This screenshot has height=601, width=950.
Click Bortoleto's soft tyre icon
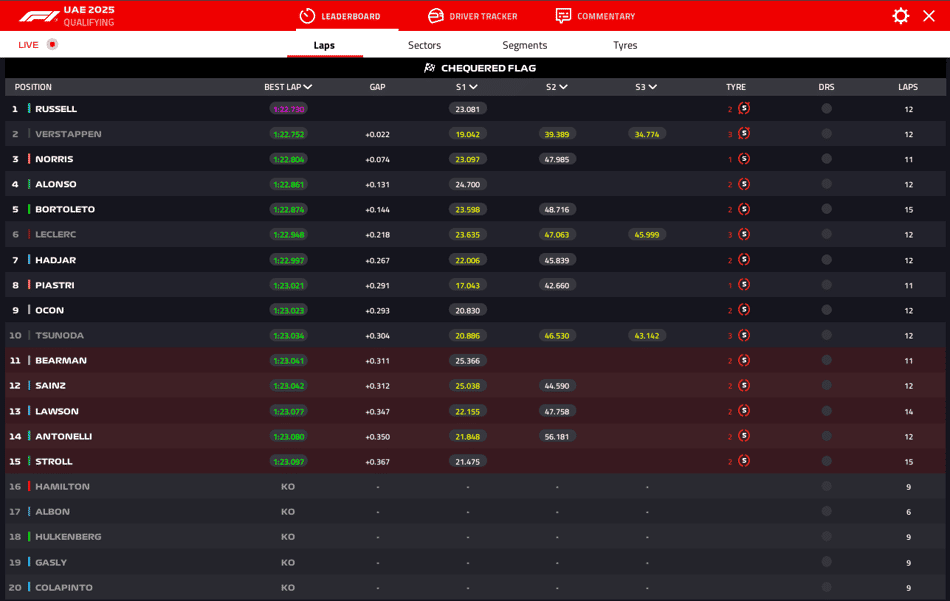pyautogui.click(x=744, y=209)
